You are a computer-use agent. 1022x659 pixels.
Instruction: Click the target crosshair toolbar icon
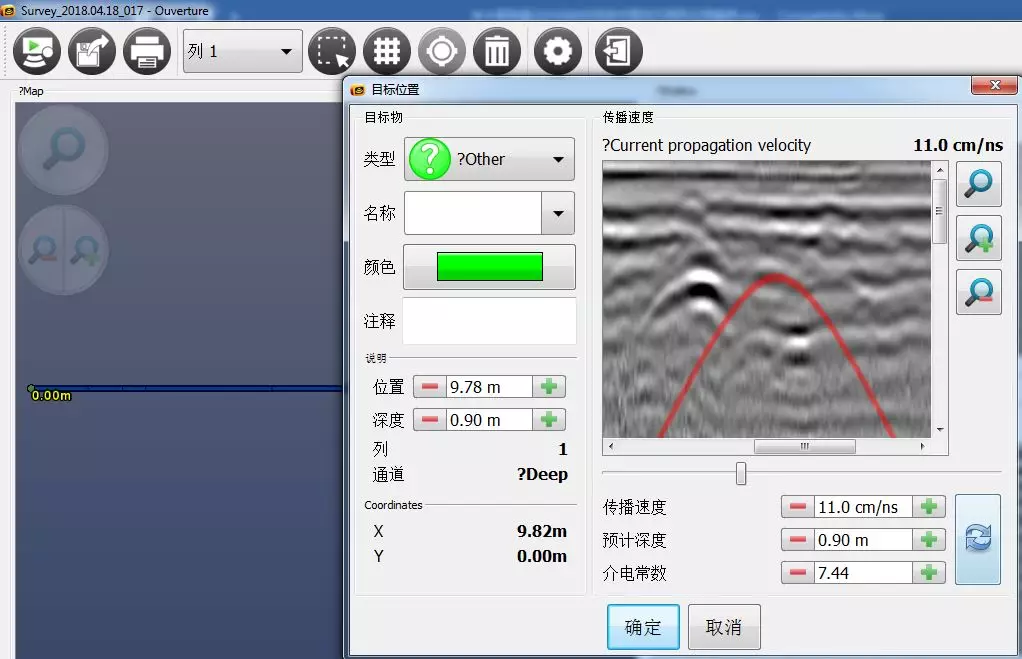(x=441, y=50)
